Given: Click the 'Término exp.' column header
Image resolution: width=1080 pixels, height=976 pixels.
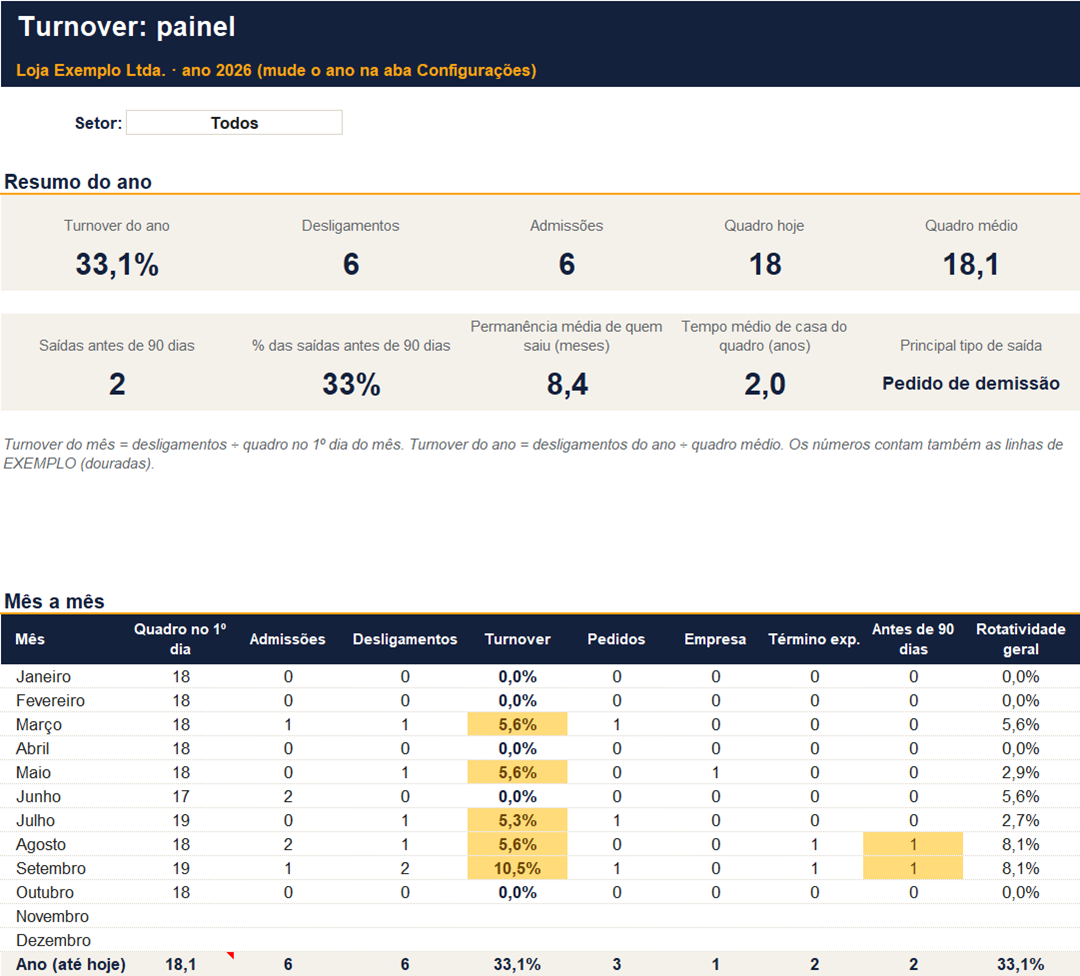Looking at the screenshot, I should 814,639.
